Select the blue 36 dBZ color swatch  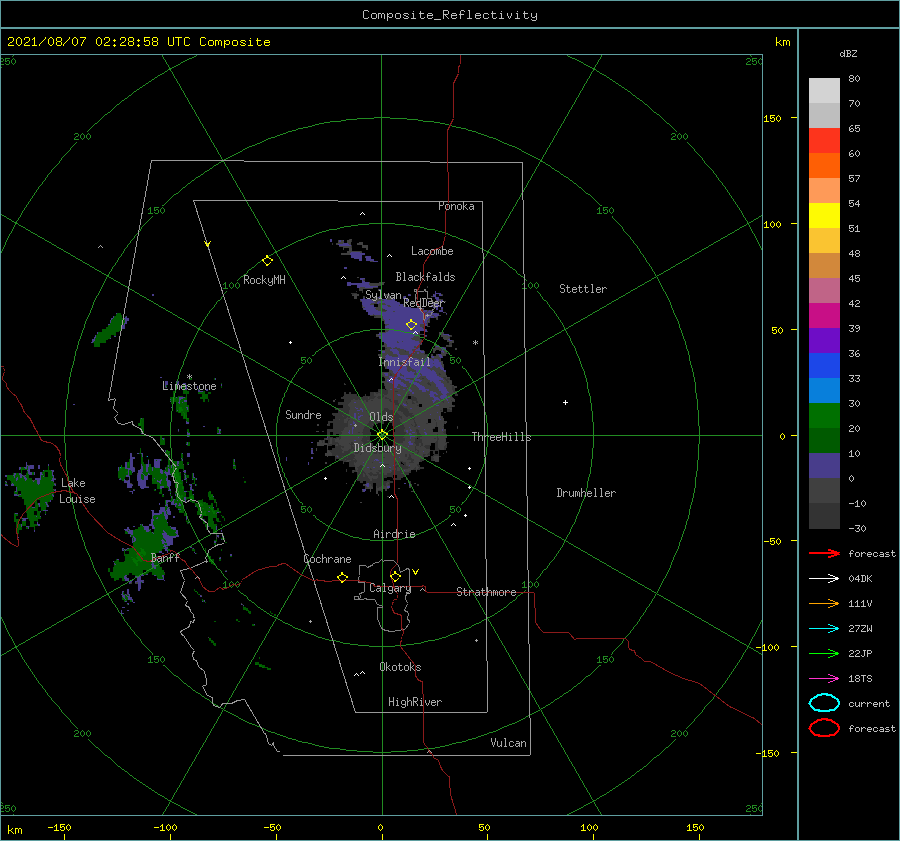tap(824, 365)
